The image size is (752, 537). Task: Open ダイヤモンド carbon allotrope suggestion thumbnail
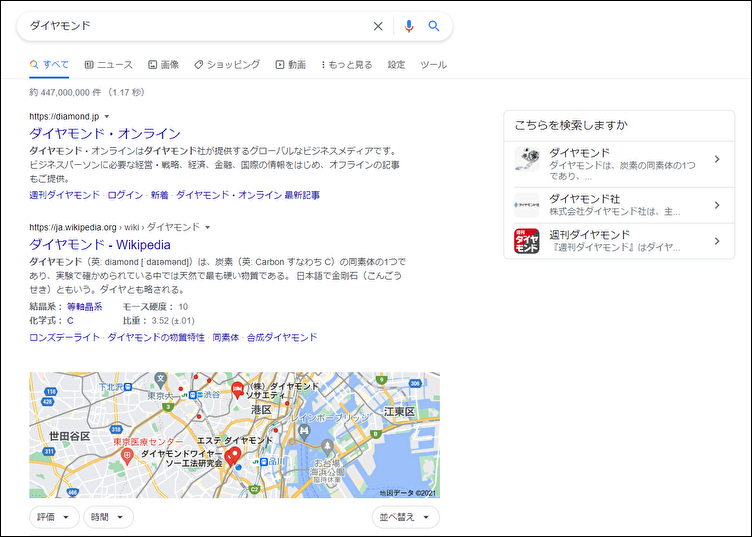(527, 160)
